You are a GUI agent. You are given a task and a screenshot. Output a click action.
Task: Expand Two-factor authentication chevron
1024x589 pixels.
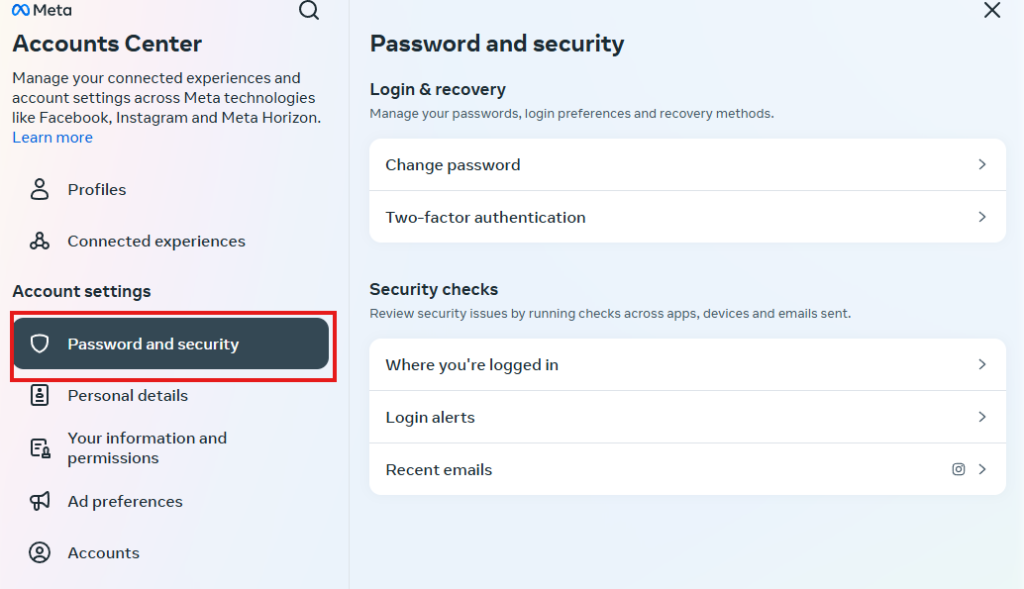coord(982,217)
